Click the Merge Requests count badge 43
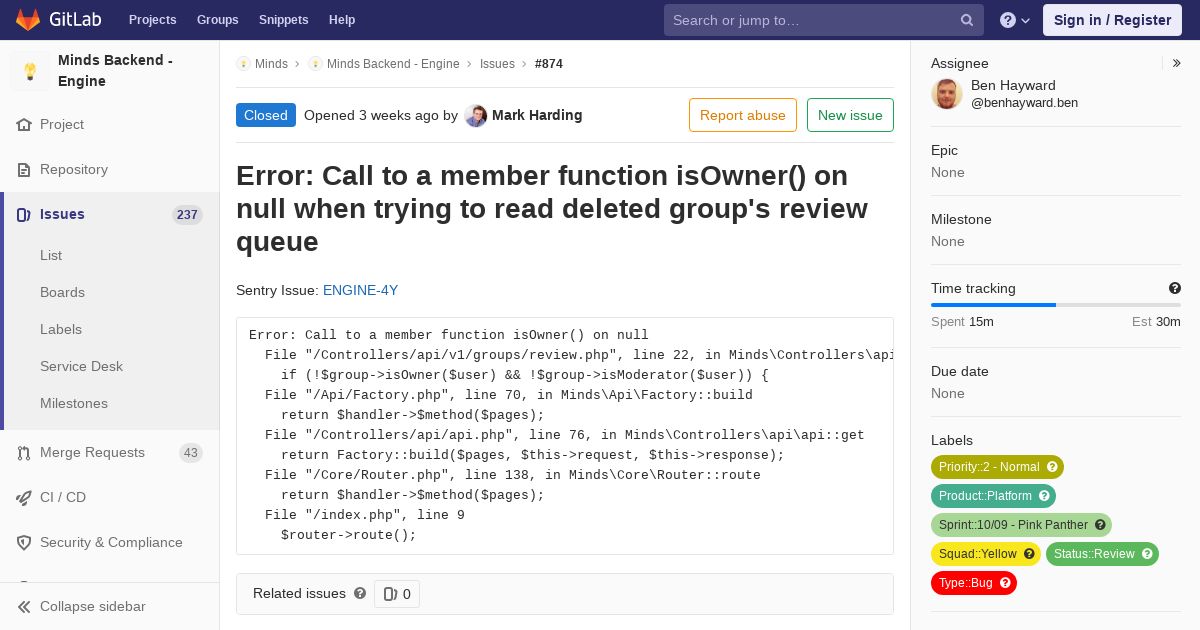The height and width of the screenshot is (630, 1200). coord(190,453)
